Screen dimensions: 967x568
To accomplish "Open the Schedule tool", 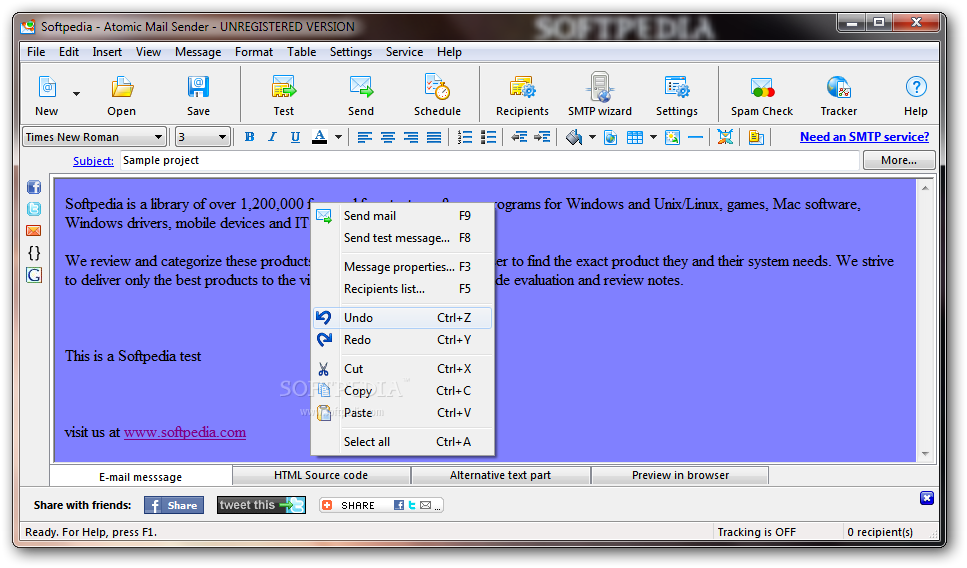I will [437, 94].
